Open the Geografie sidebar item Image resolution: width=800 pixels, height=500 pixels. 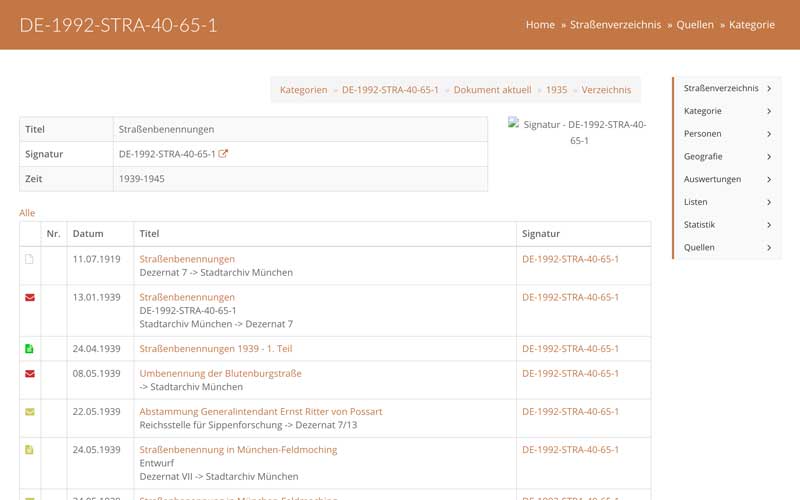pos(727,156)
